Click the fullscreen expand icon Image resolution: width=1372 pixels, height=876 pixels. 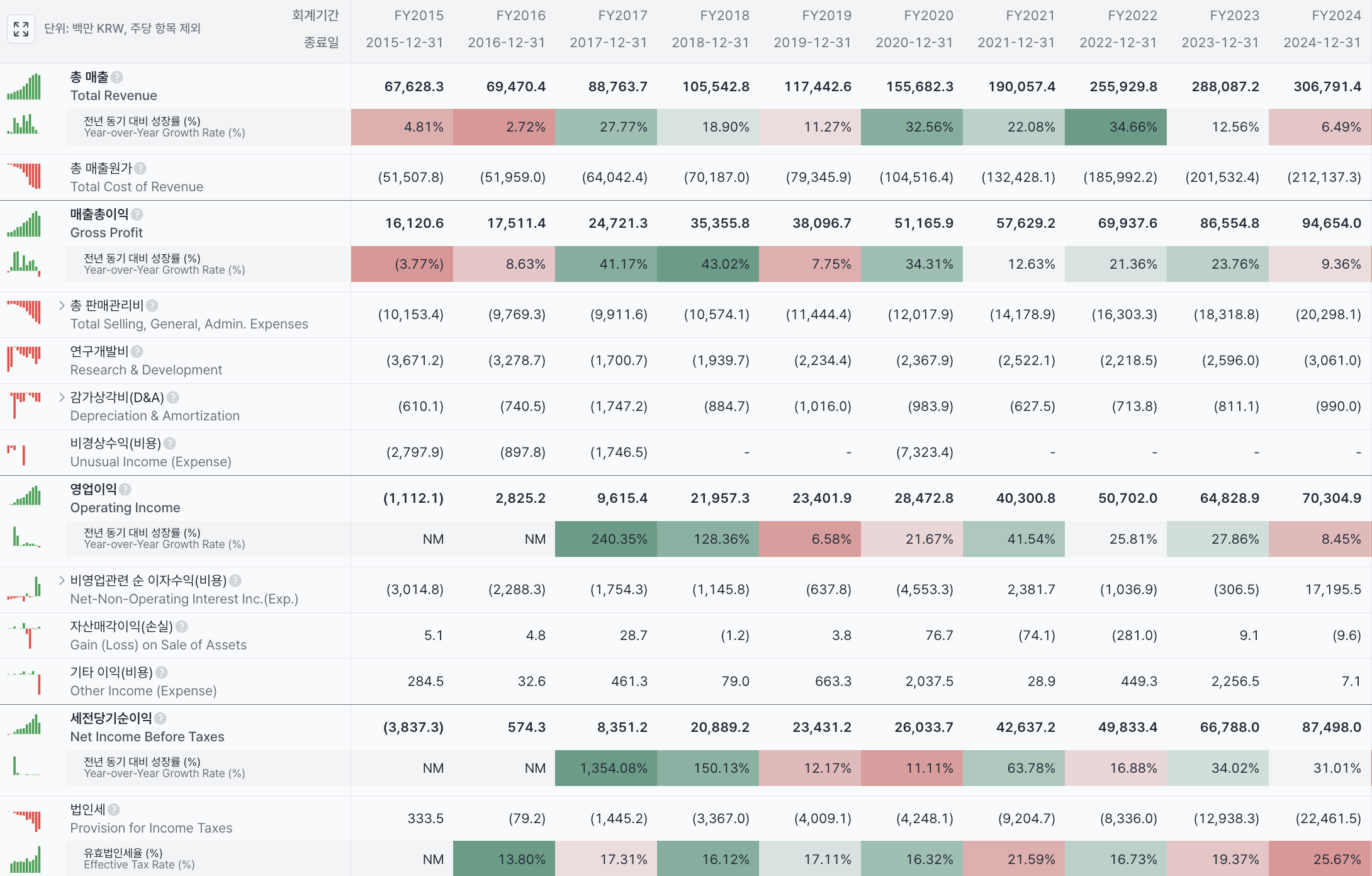point(21,29)
